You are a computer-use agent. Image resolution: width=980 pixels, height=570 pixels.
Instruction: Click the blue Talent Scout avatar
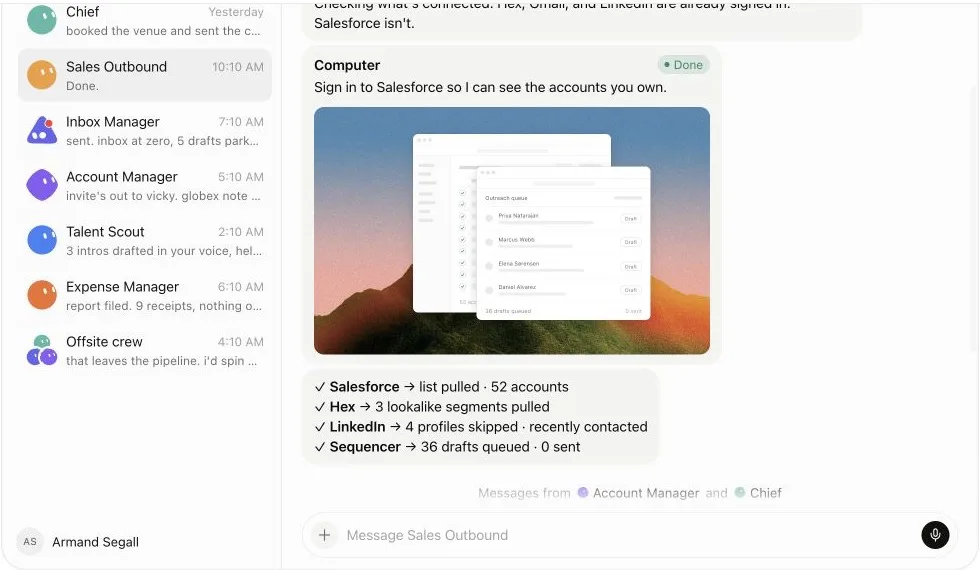tap(42, 240)
